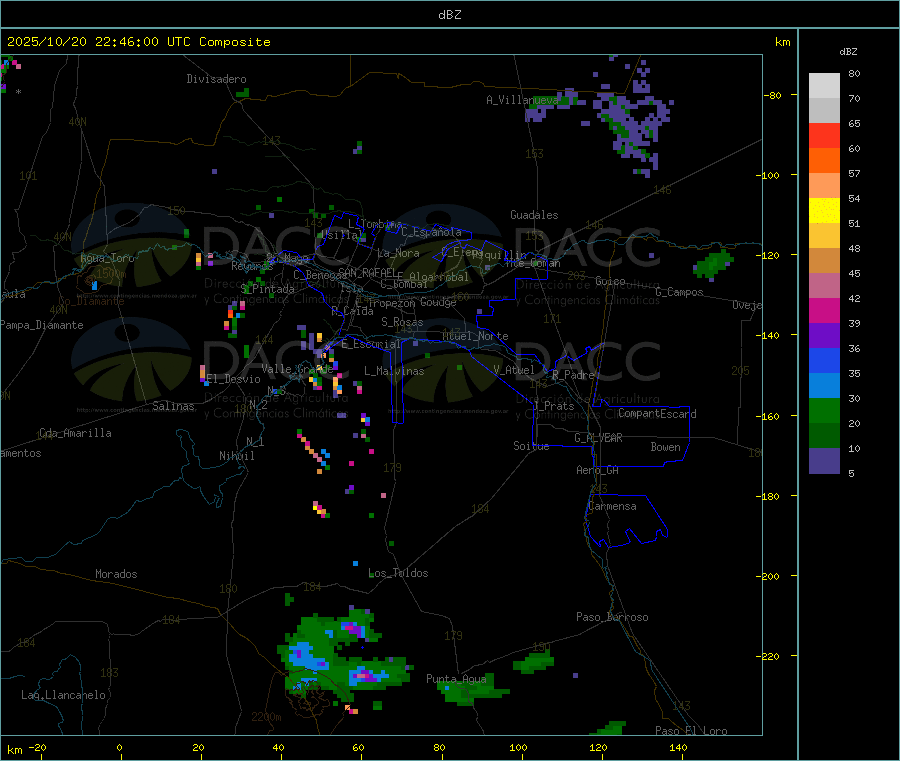The height and width of the screenshot is (761, 900).
Task: Click the 'Soitue' label
Action: click(x=531, y=446)
